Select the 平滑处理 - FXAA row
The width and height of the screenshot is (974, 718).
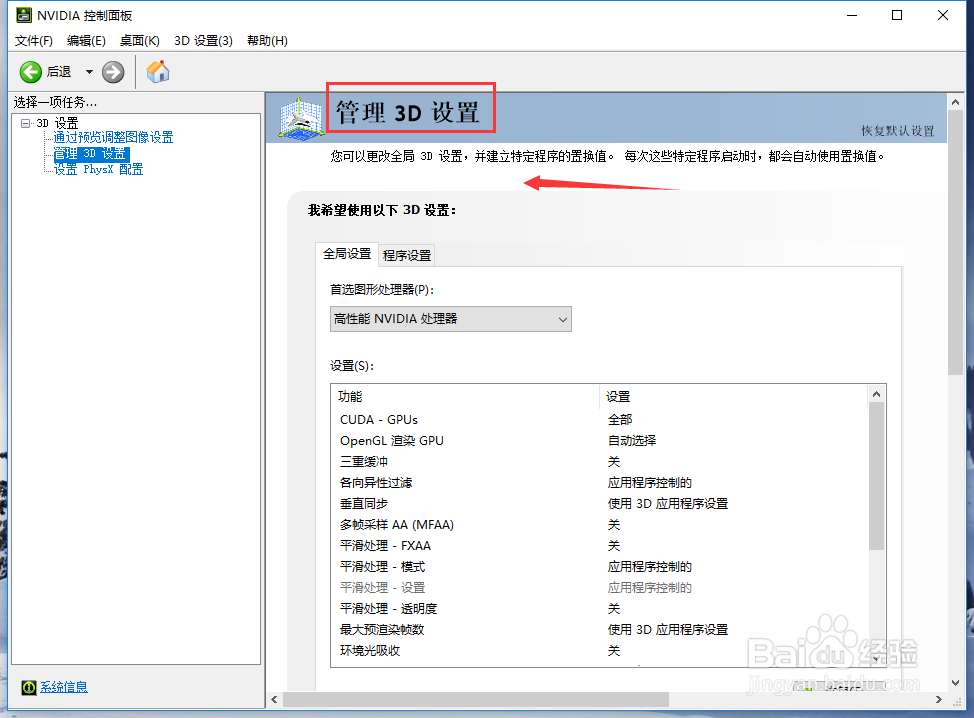coord(599,546)
